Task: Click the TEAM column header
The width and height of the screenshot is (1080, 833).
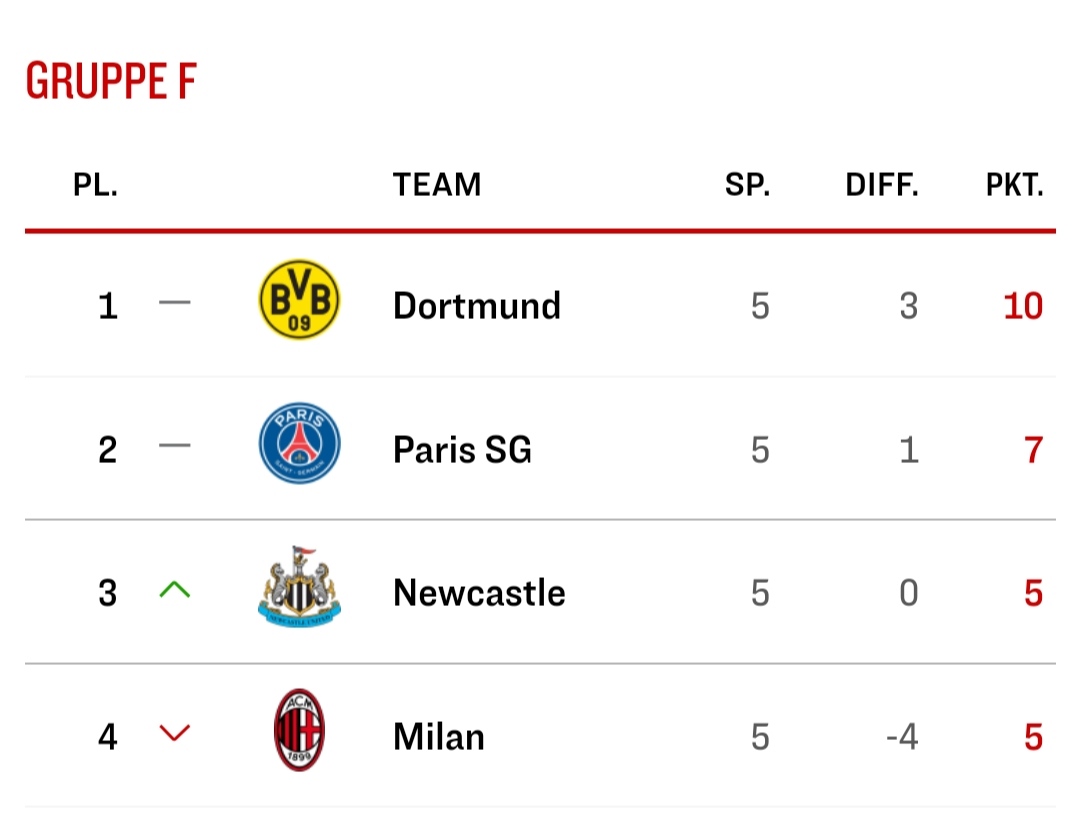Action: (437, 185)
